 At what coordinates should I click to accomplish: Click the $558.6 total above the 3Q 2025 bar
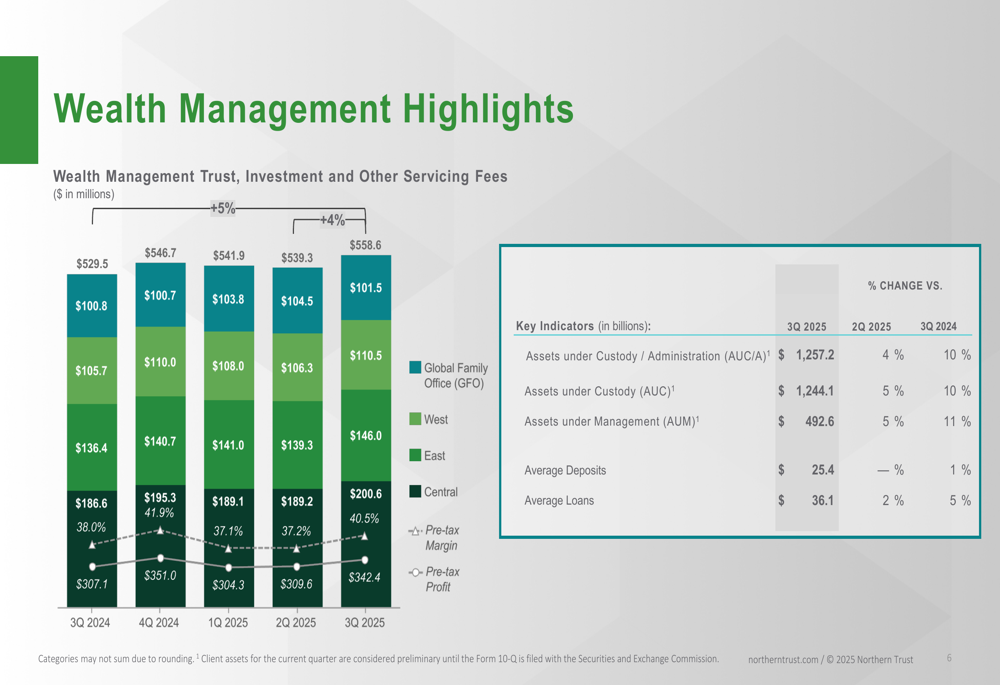point(365,245)
